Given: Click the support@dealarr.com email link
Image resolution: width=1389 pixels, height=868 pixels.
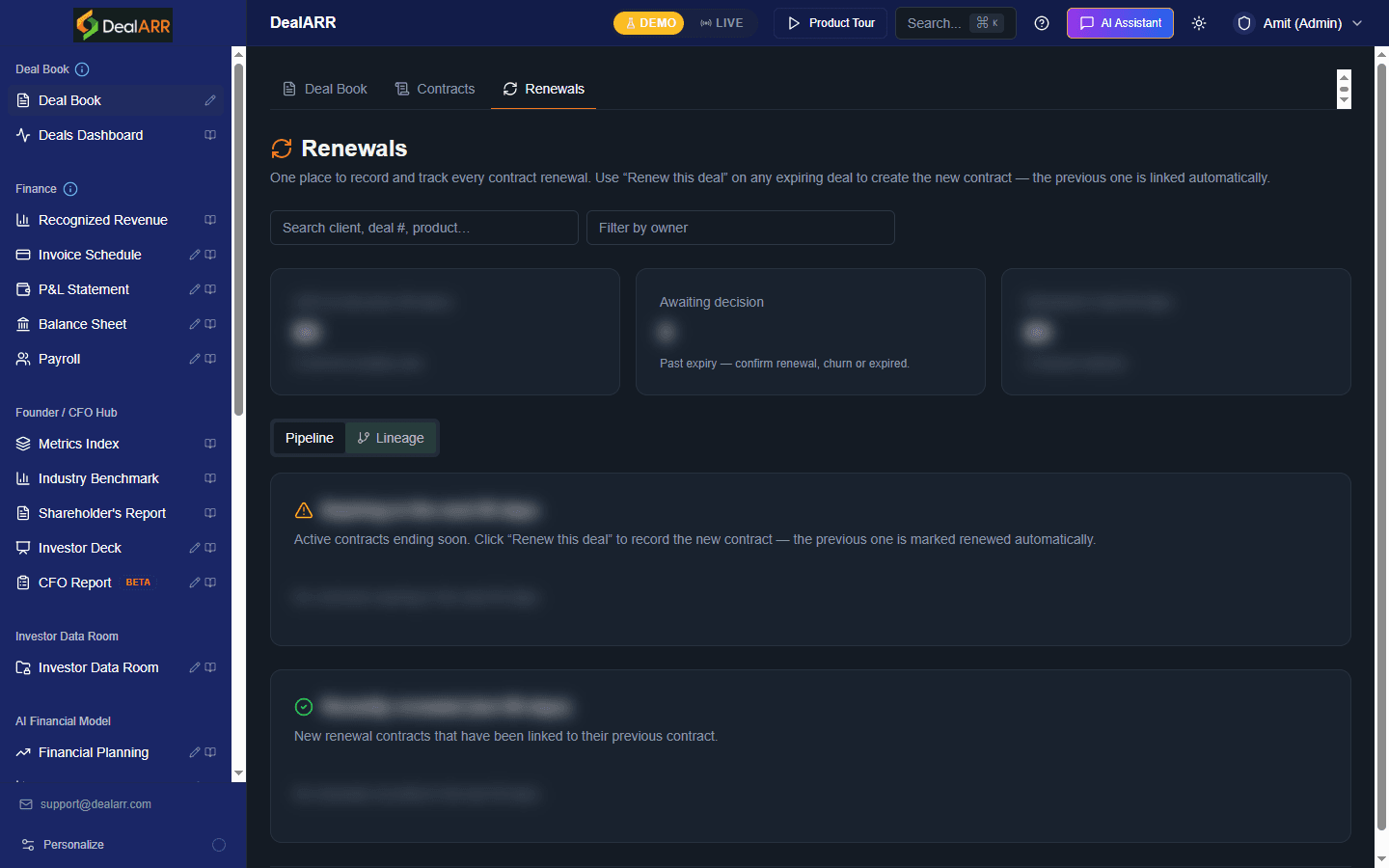Looking at the screenshot, I should tap(95, 804).
